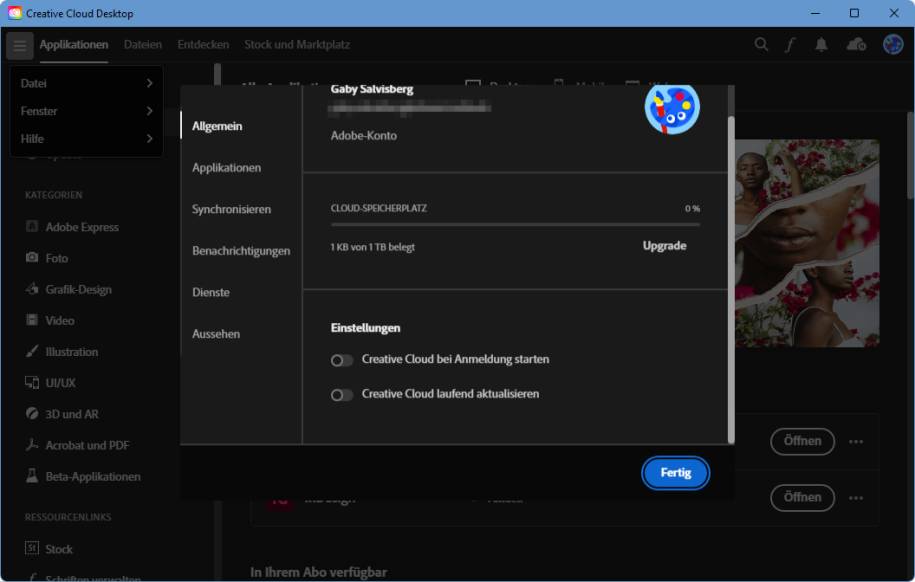The height and width of the screenshot is (582, 915).
Task: Click the cloud sync status icon
Action: click(855, 45)
